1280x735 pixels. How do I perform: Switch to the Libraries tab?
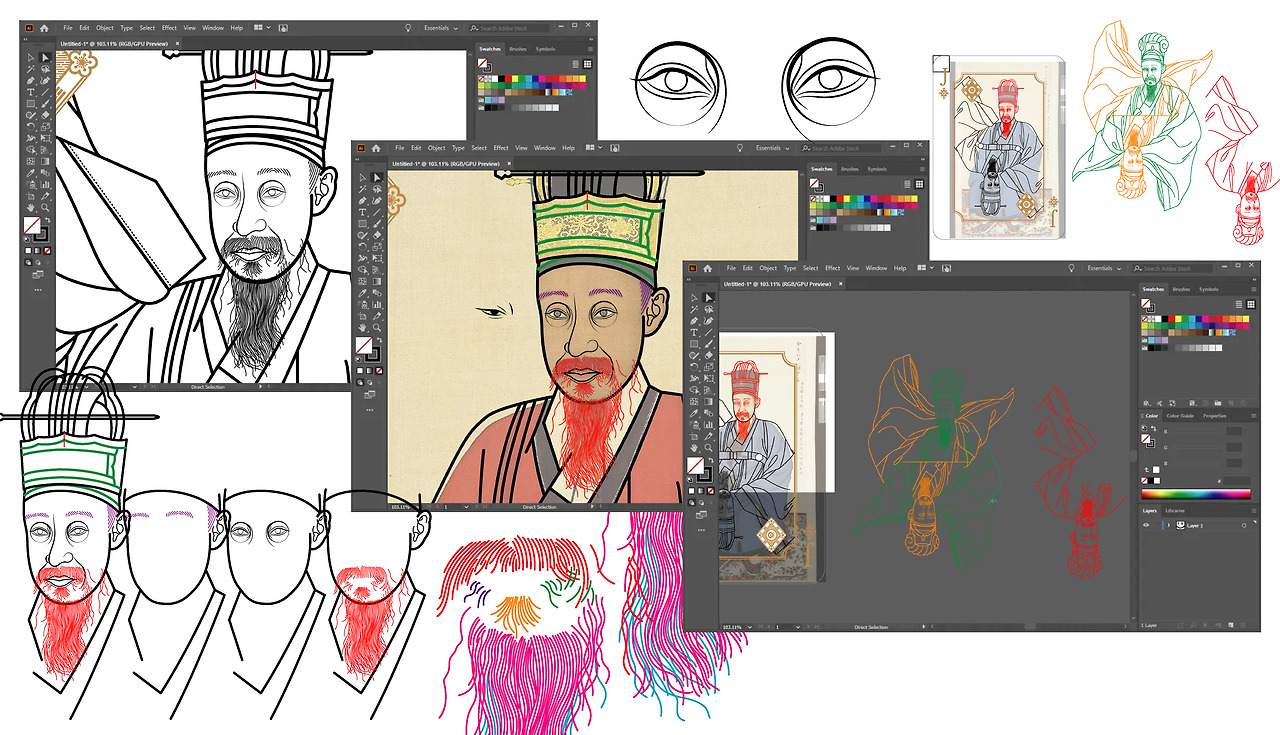(x=1175, y=510)
